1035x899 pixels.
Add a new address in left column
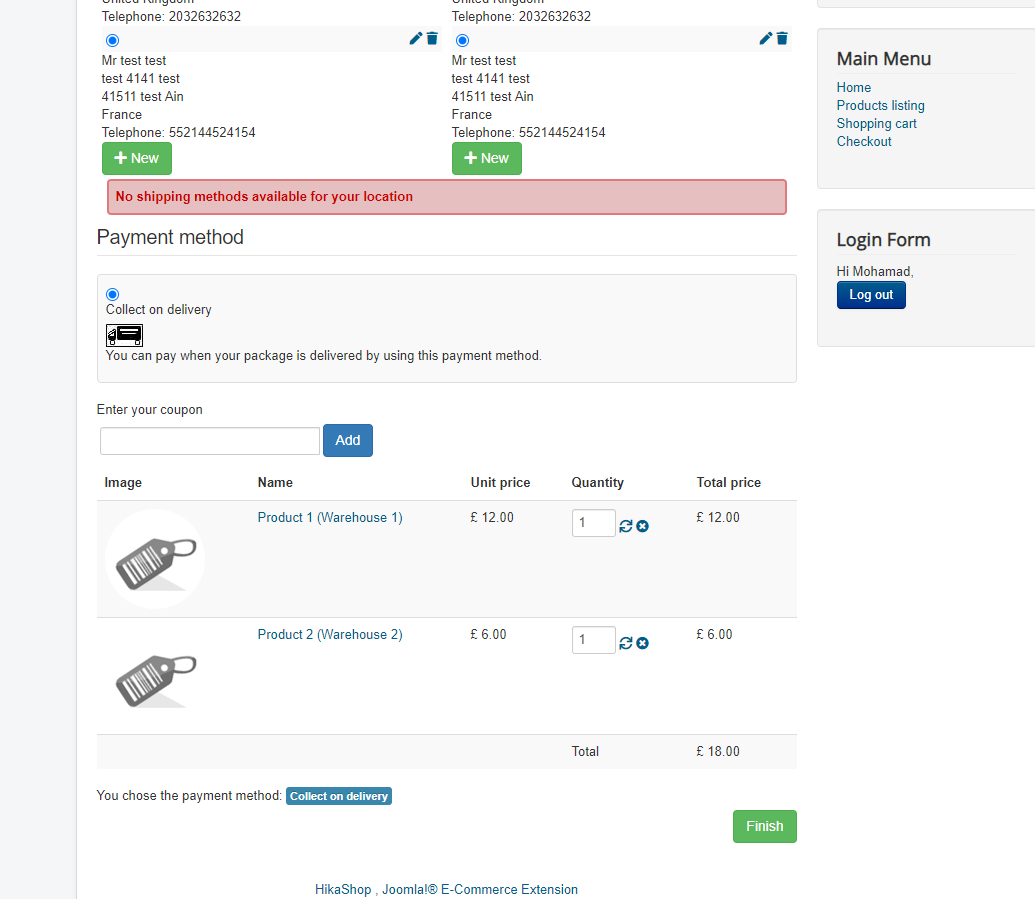pos(137,158)
